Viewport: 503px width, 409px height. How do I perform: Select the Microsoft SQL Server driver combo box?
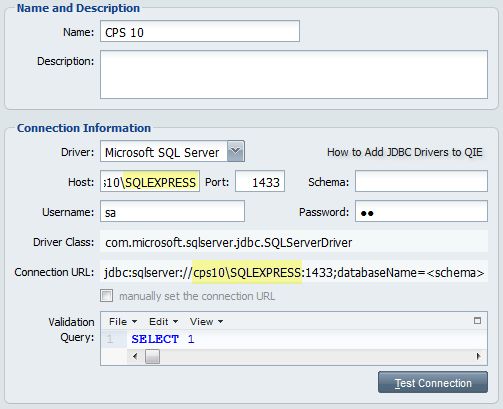[172, 151]
